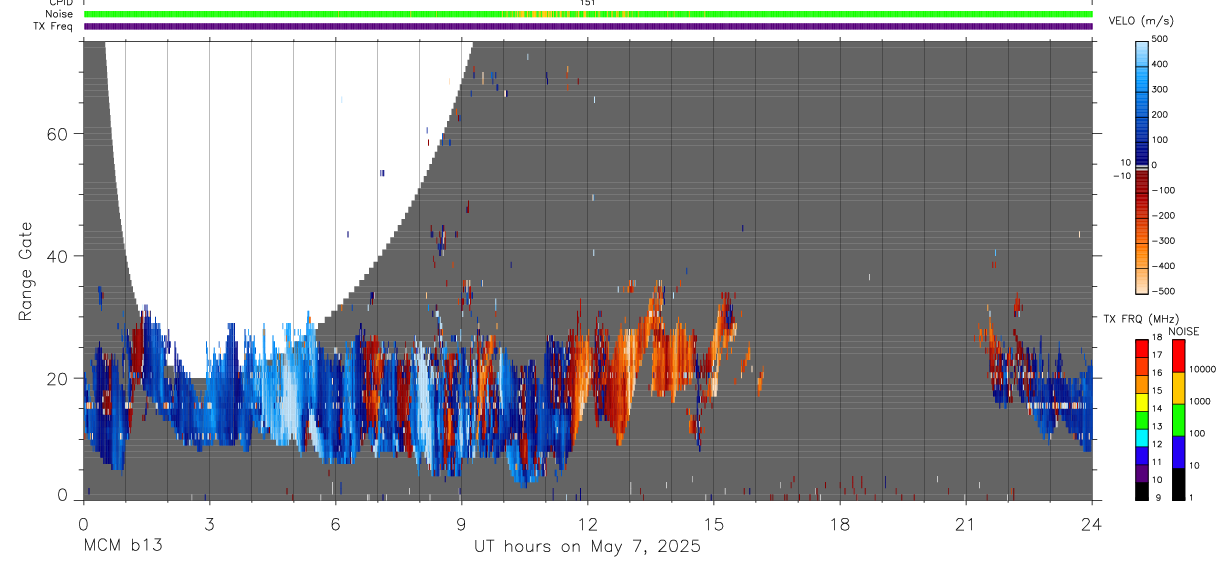
Task: Select the 12 hour tick label
Action: (x=587, y=523)
